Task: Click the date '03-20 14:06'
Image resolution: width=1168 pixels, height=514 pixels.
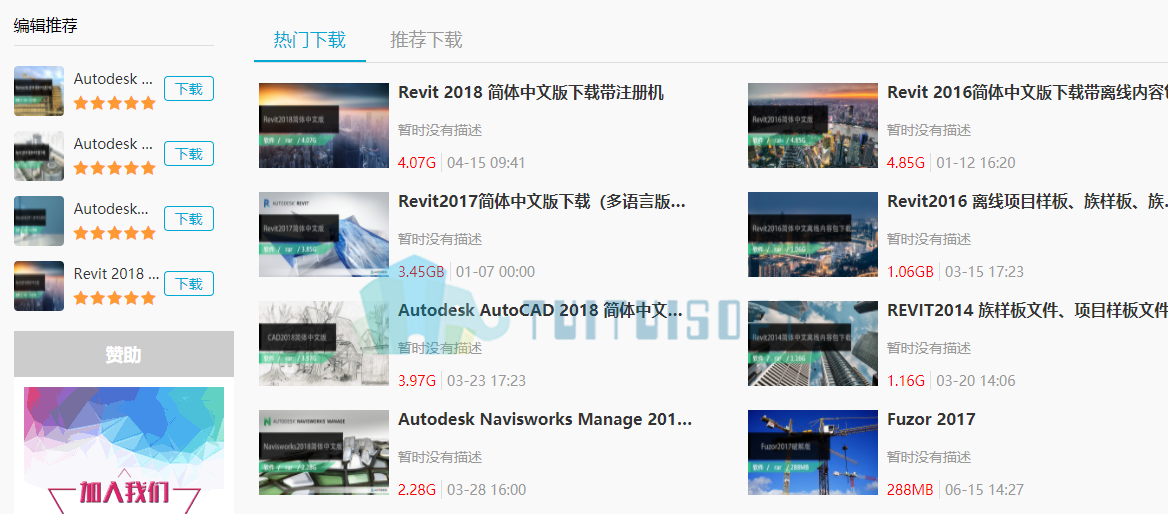Action: click(976, 381)
